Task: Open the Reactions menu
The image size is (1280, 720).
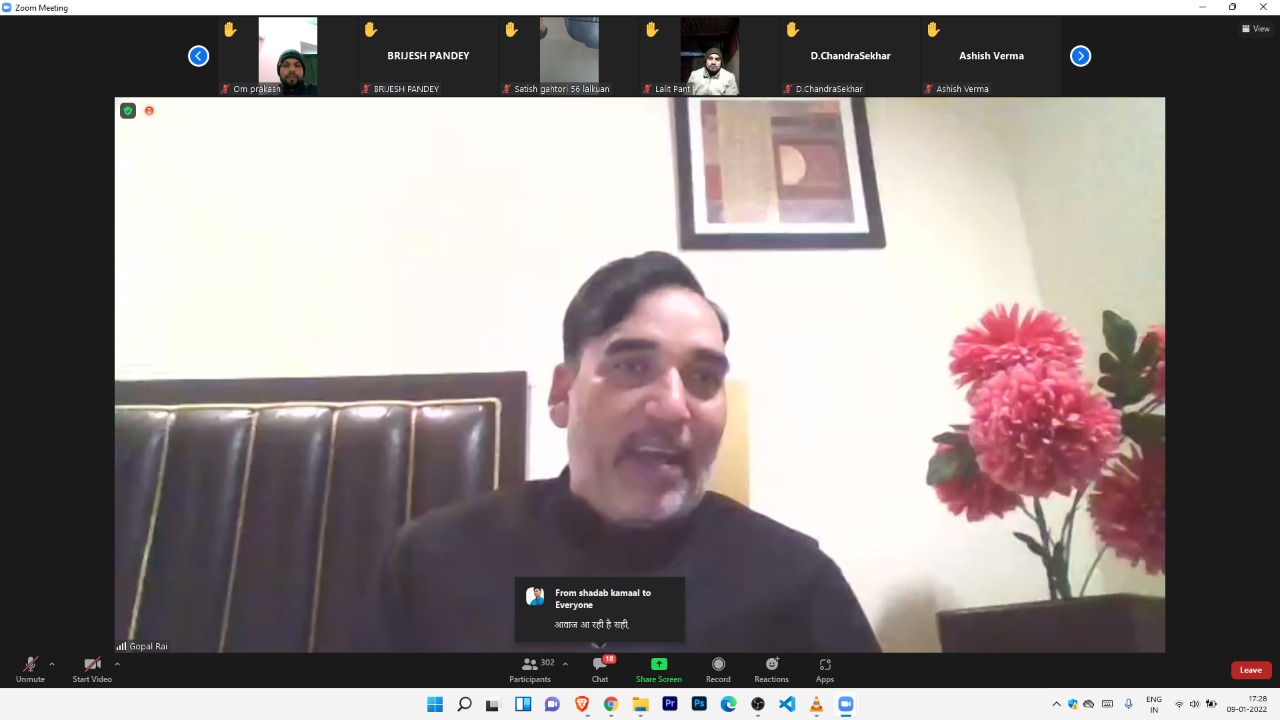Action: (x=771, y=668)
